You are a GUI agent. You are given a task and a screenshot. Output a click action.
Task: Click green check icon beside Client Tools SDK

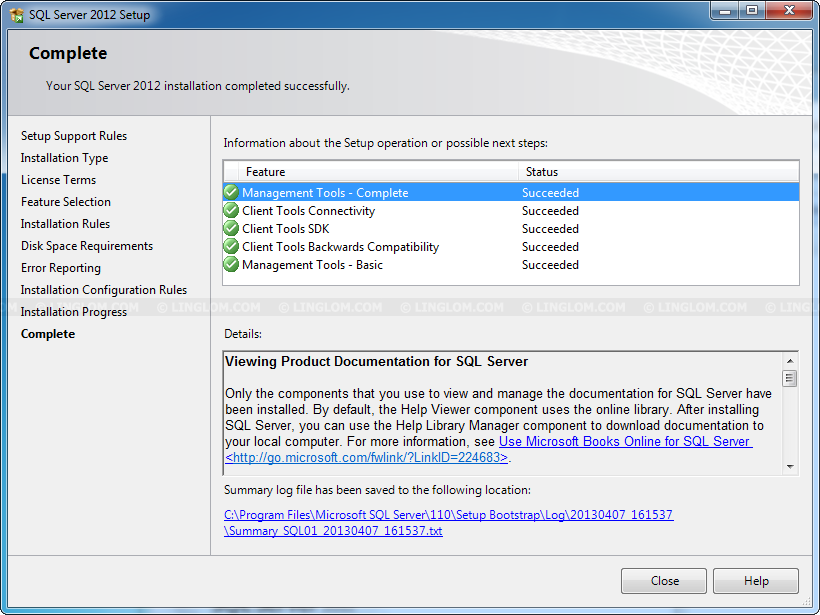click(x=231, y=229)
